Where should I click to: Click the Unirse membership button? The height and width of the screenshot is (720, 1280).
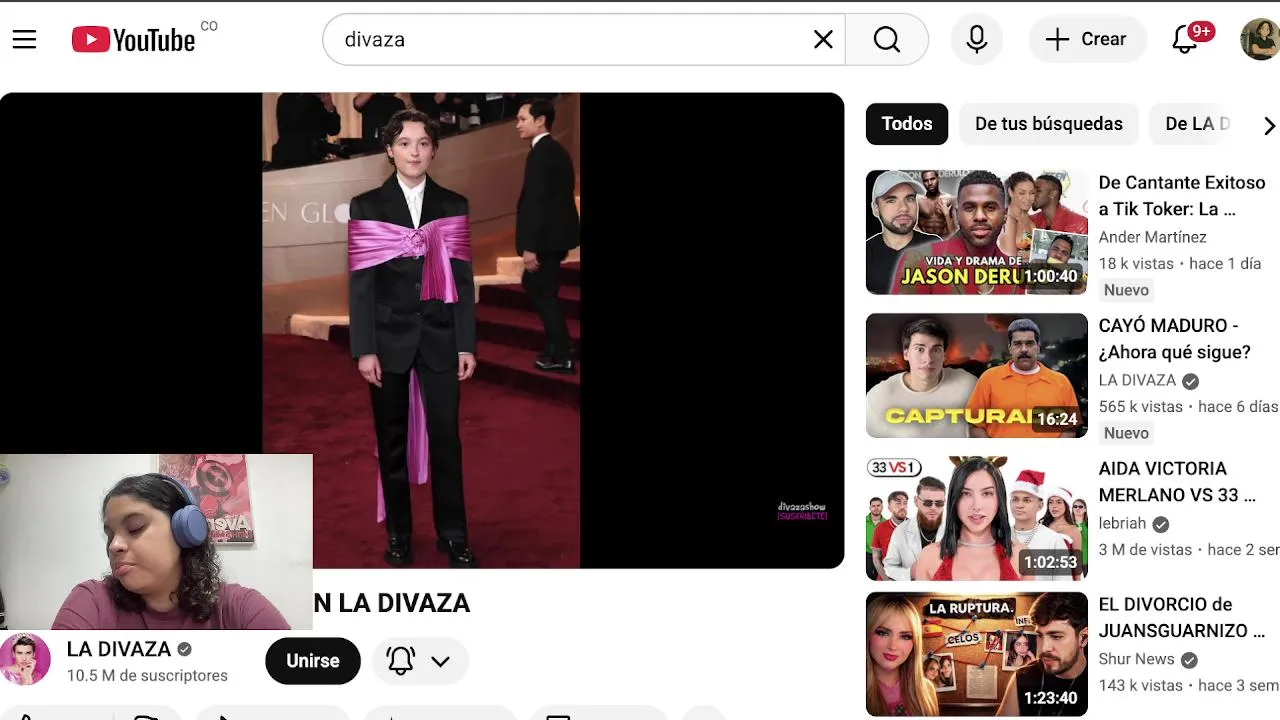point(313,661)
